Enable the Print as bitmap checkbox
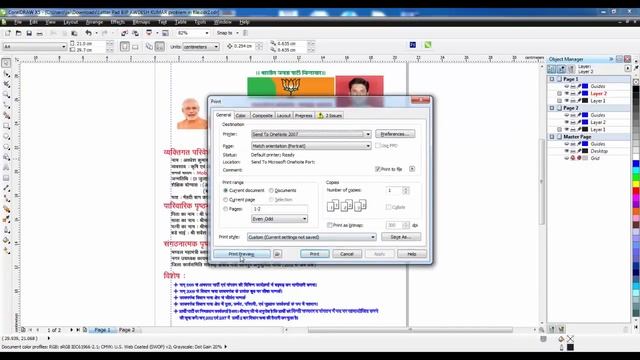This screenshot has width=640, height=360. pyautogui.click(x=329, y=225)
